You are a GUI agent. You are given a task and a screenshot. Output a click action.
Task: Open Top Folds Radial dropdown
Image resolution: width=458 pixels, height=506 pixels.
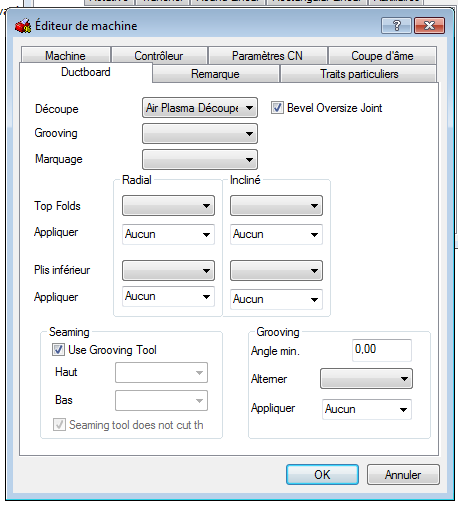168,206
